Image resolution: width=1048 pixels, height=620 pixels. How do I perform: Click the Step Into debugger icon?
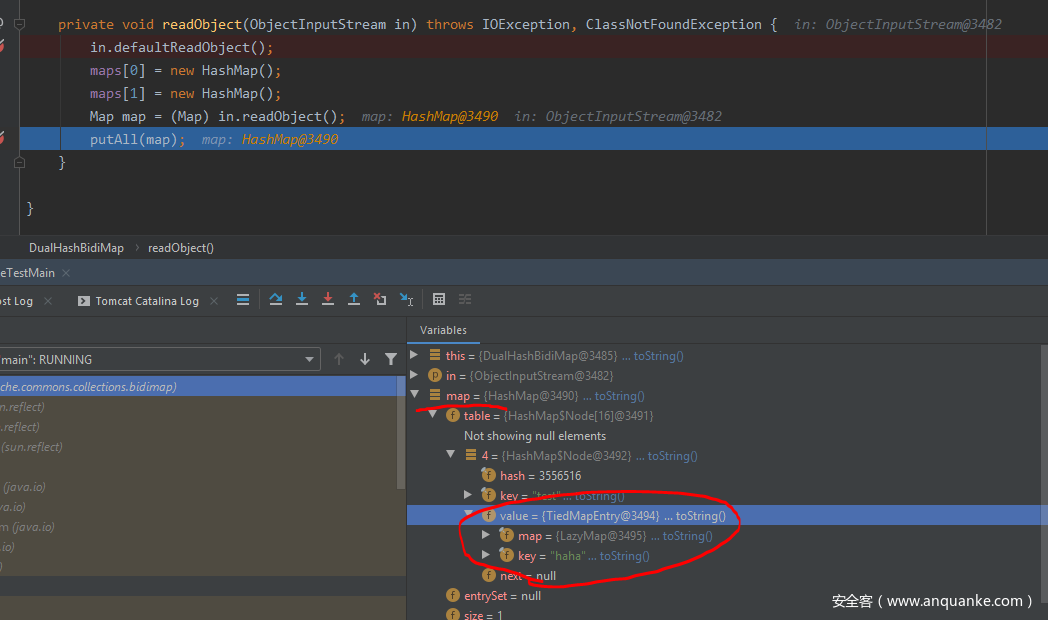click(x=302, y=299)
